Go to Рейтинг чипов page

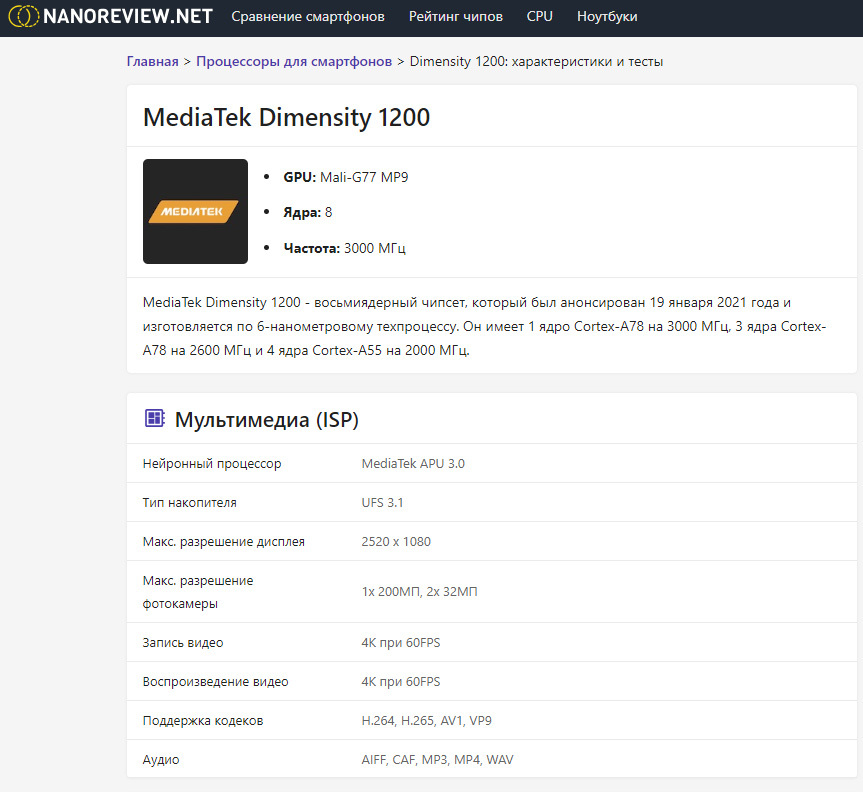[455, 17]
